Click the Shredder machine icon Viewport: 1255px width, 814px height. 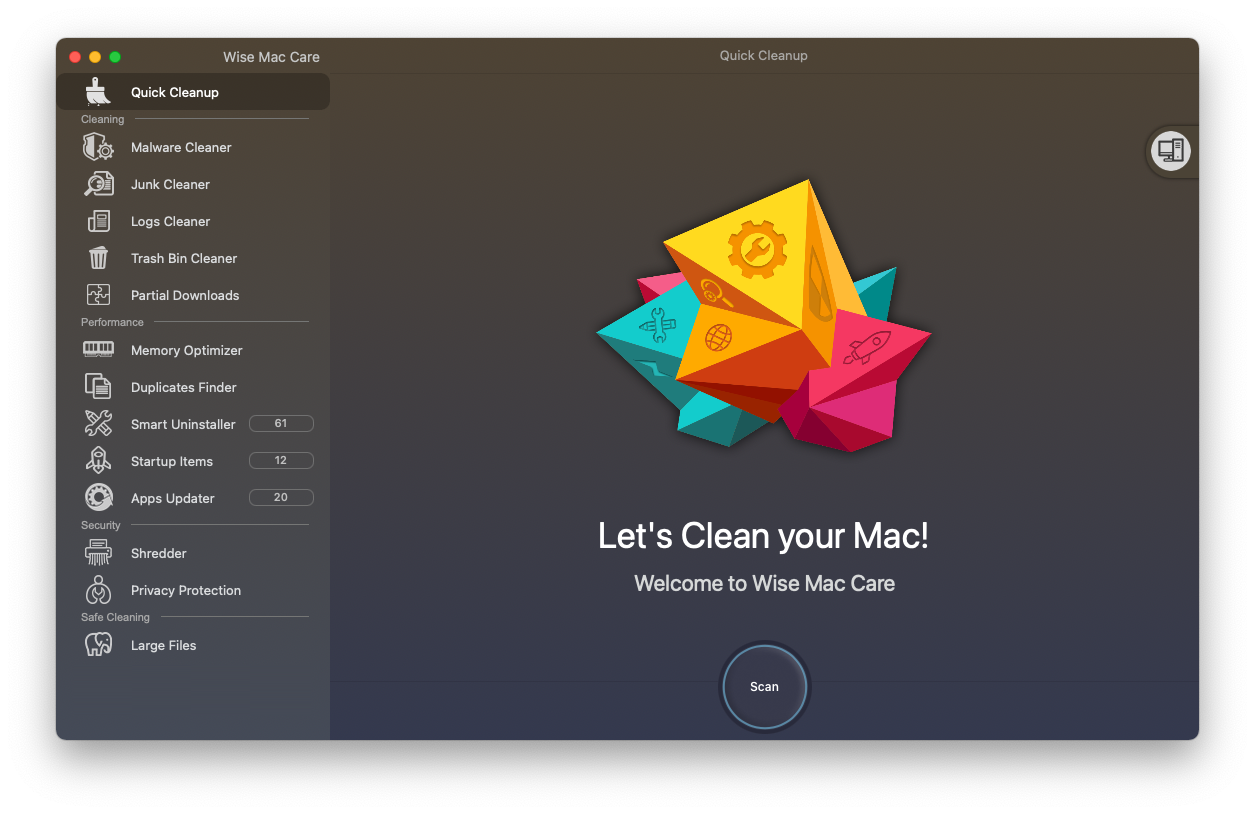[98, 553]
